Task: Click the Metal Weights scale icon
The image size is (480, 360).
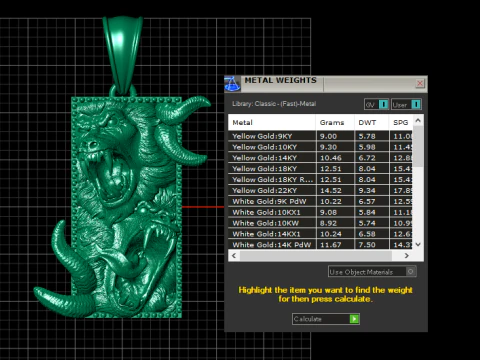Action: pos(232,84)
